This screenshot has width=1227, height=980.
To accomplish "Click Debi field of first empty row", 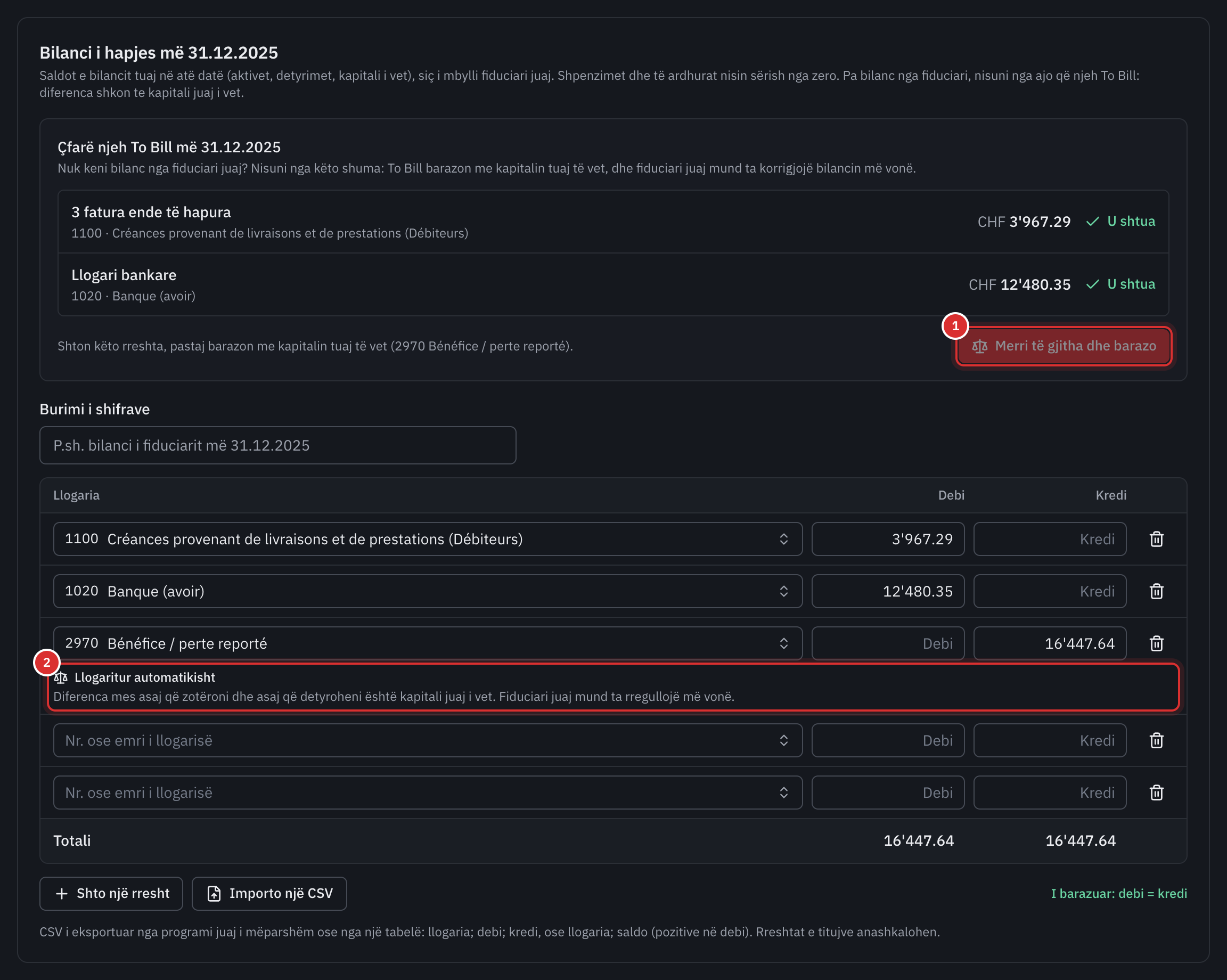I will pos(888,740).
